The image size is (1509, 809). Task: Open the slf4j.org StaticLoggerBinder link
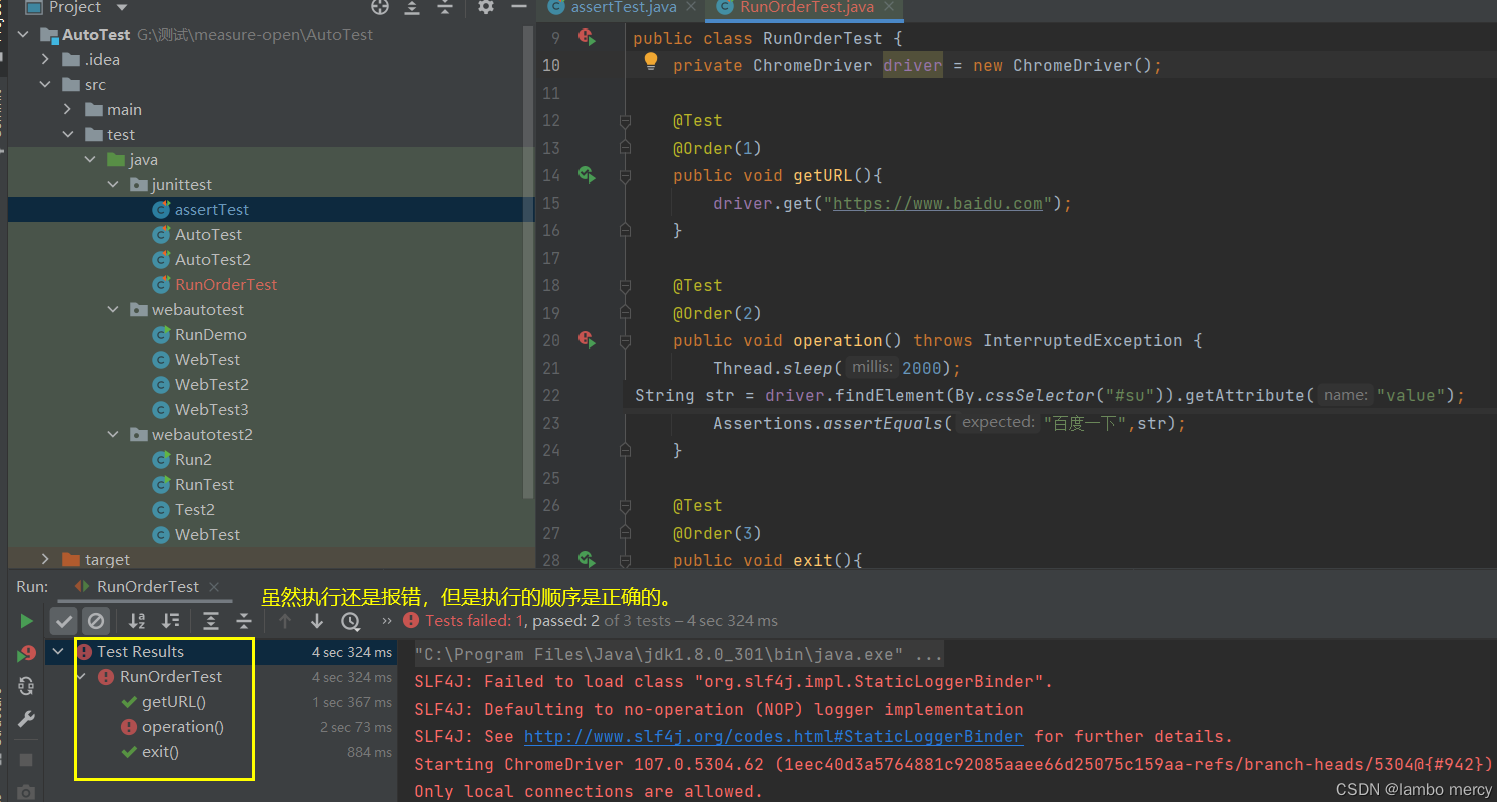tap(773, 737)
